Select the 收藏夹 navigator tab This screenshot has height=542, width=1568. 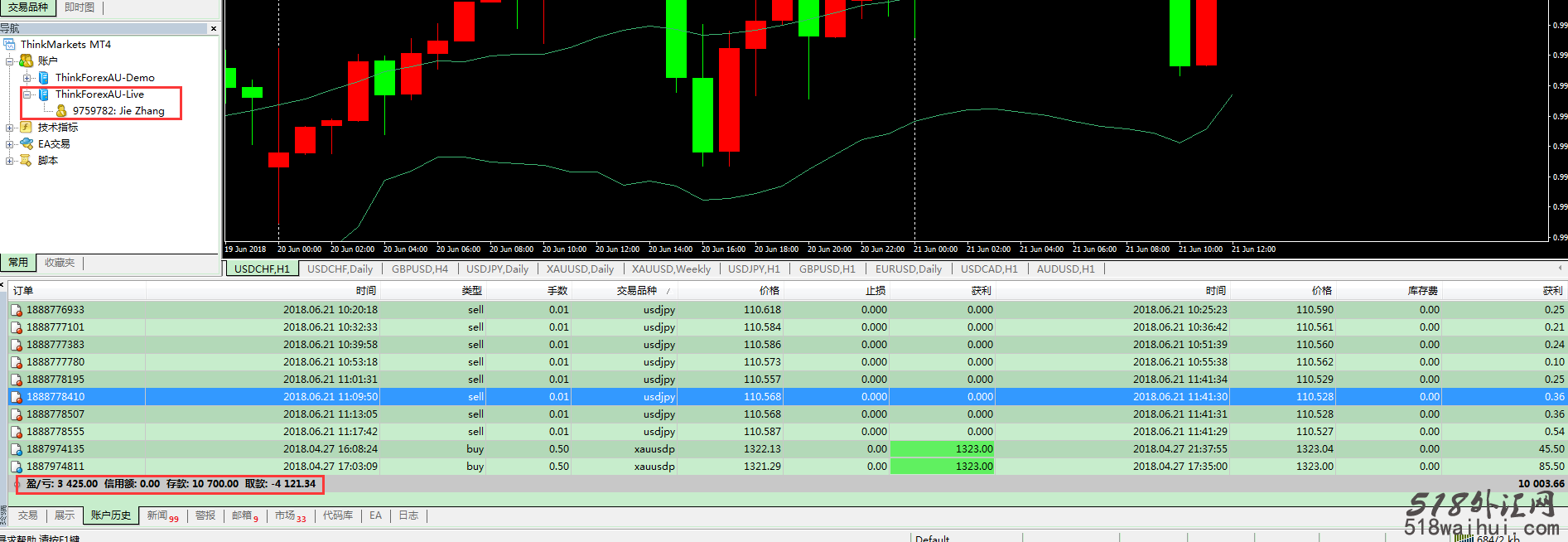(x=60, y=263)
